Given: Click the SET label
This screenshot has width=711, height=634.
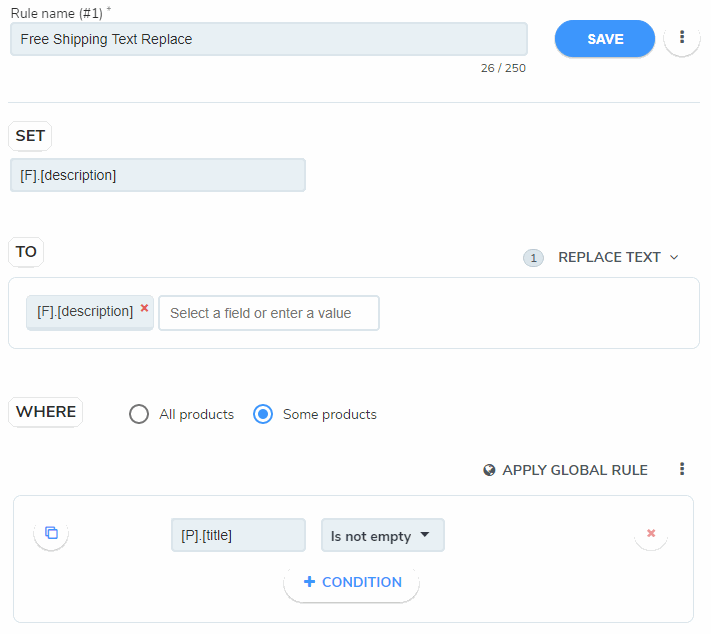Looking at the screenshot, I should pyautogui.click(x=30, y=136).
